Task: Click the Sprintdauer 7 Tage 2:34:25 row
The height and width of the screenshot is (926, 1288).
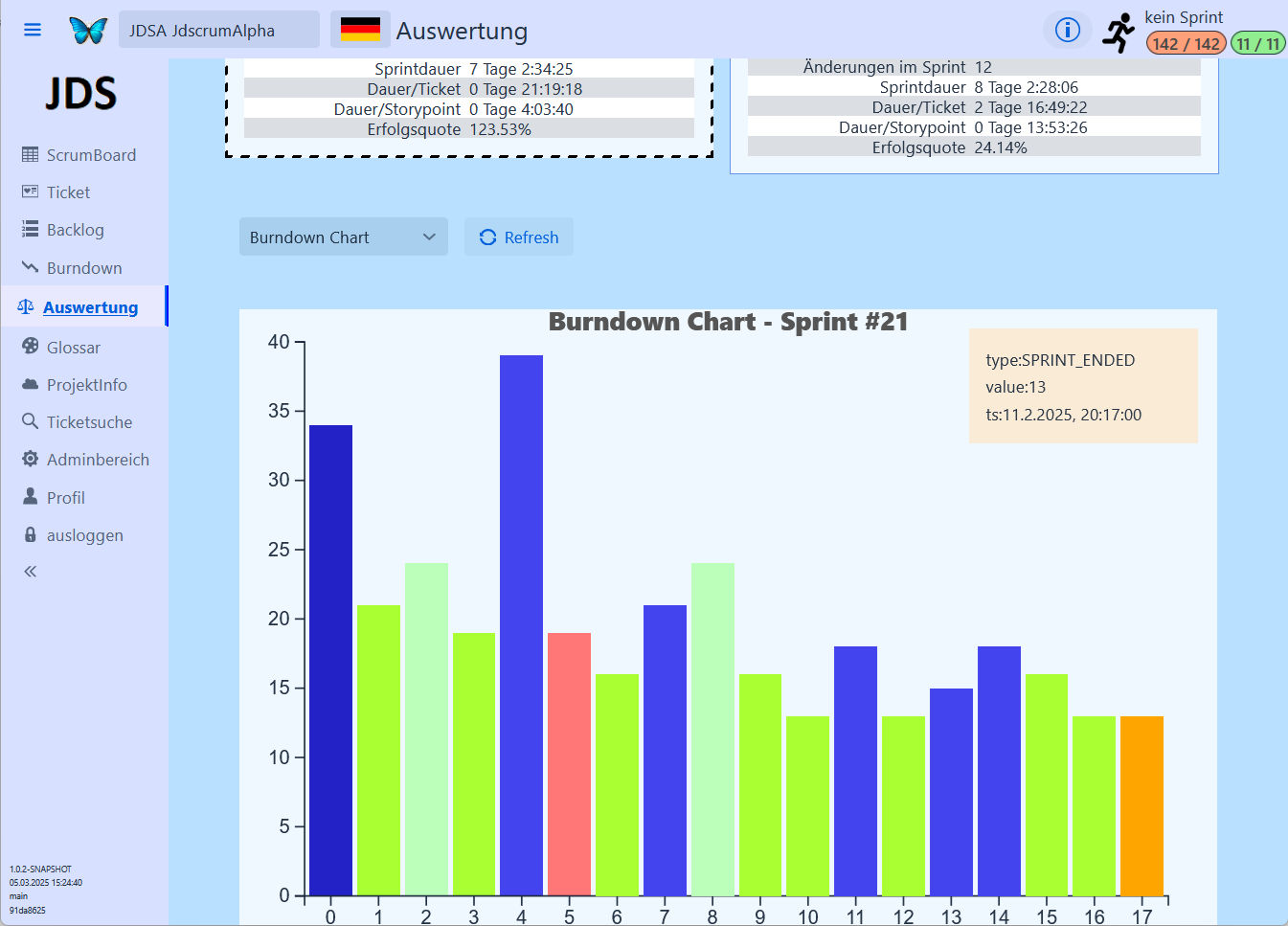Action: click(469, 69)
